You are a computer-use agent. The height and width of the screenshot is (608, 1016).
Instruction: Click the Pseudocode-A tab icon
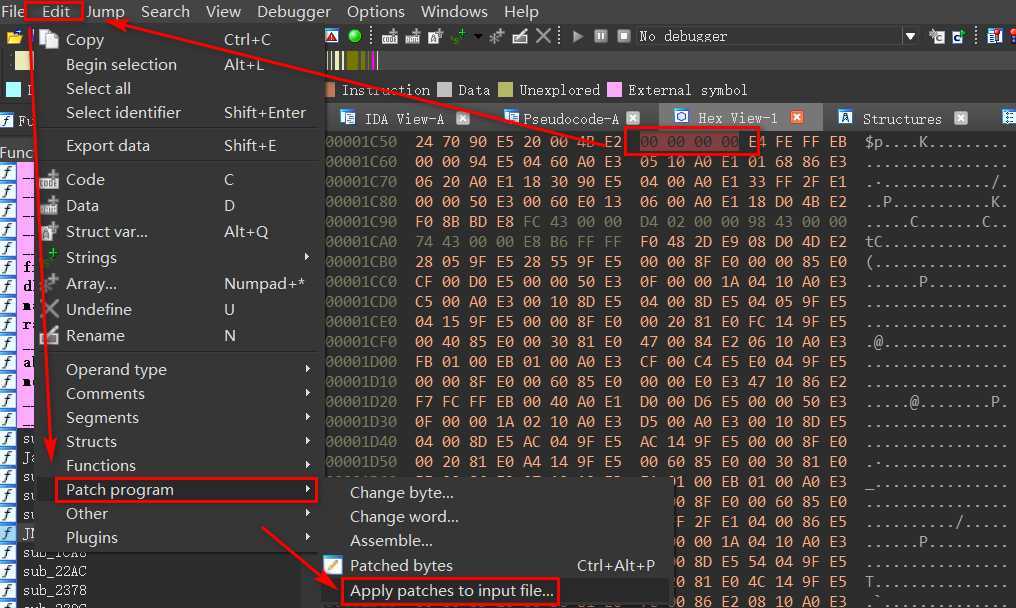[x=512, y=118]
